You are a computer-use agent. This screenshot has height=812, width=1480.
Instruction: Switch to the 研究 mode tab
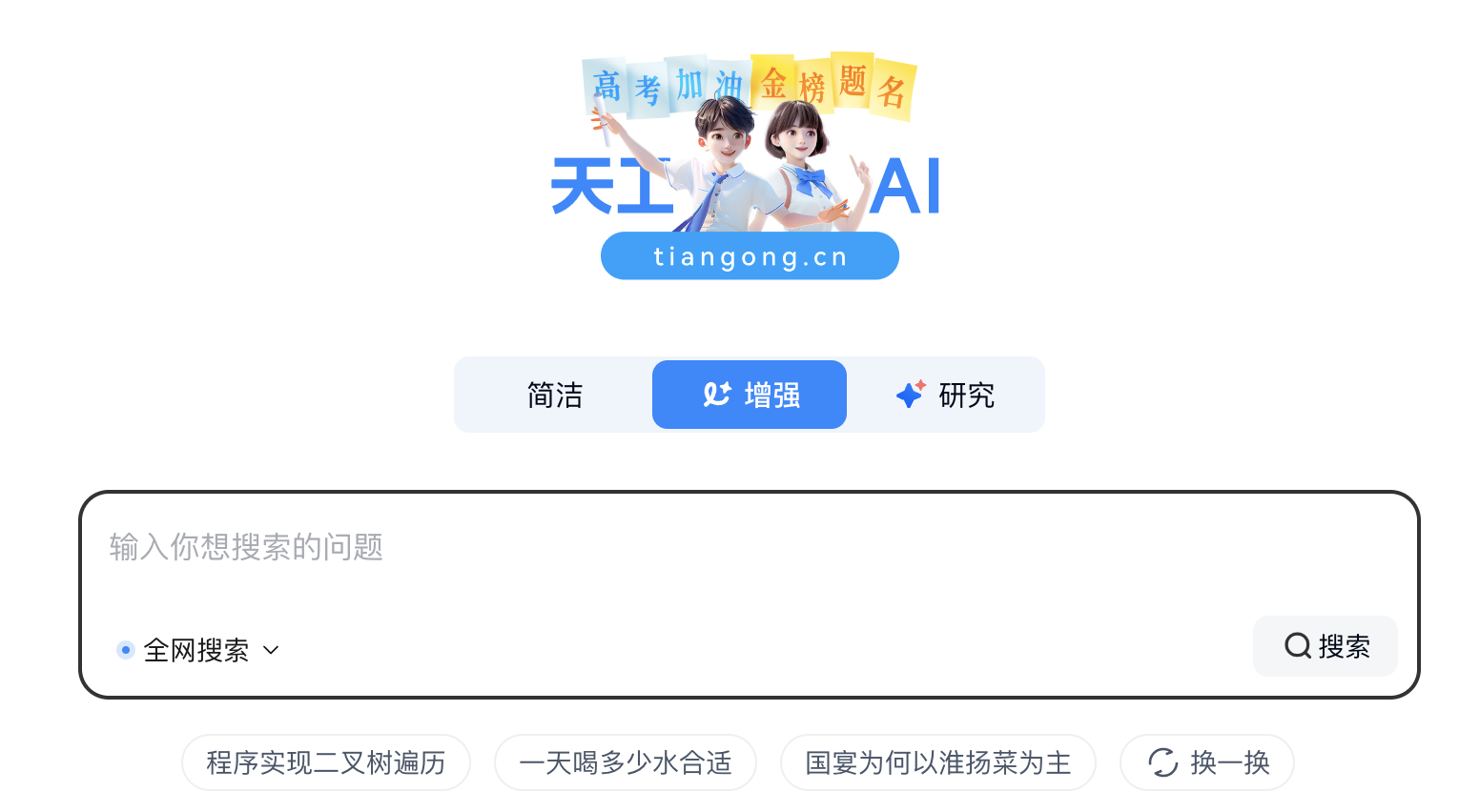[x=945, y=395]
